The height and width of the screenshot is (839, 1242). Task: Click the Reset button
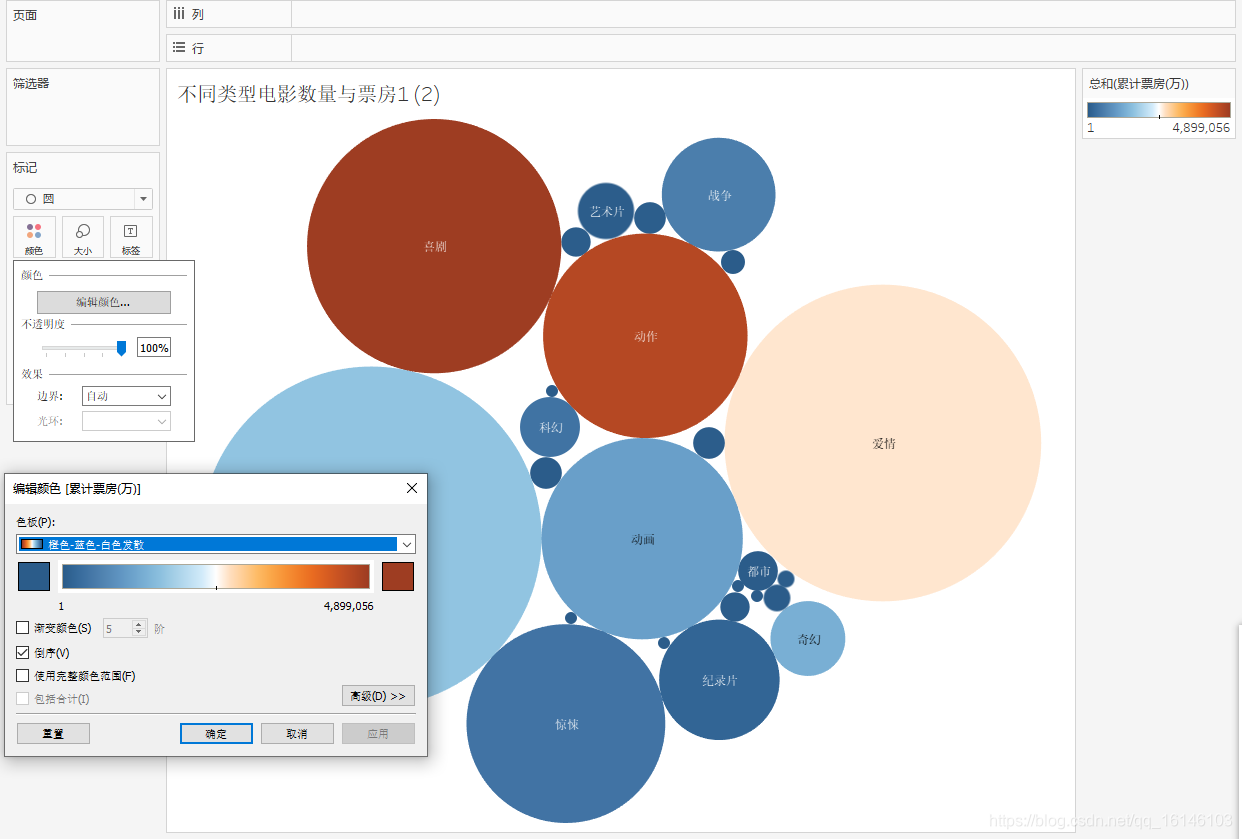pyautogui.click(x=53, y=734)
